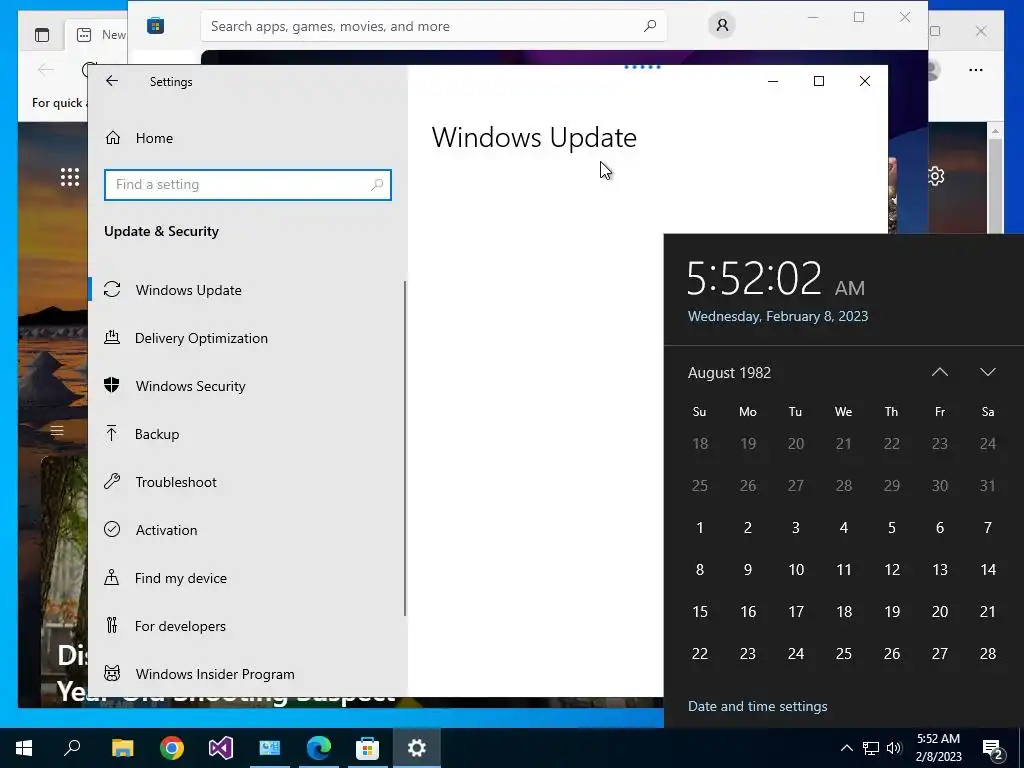The height and width of the screenshot is (768, 1024).
Task: Launch Google Chrome from the taskbar
Action: click(172, 748)
